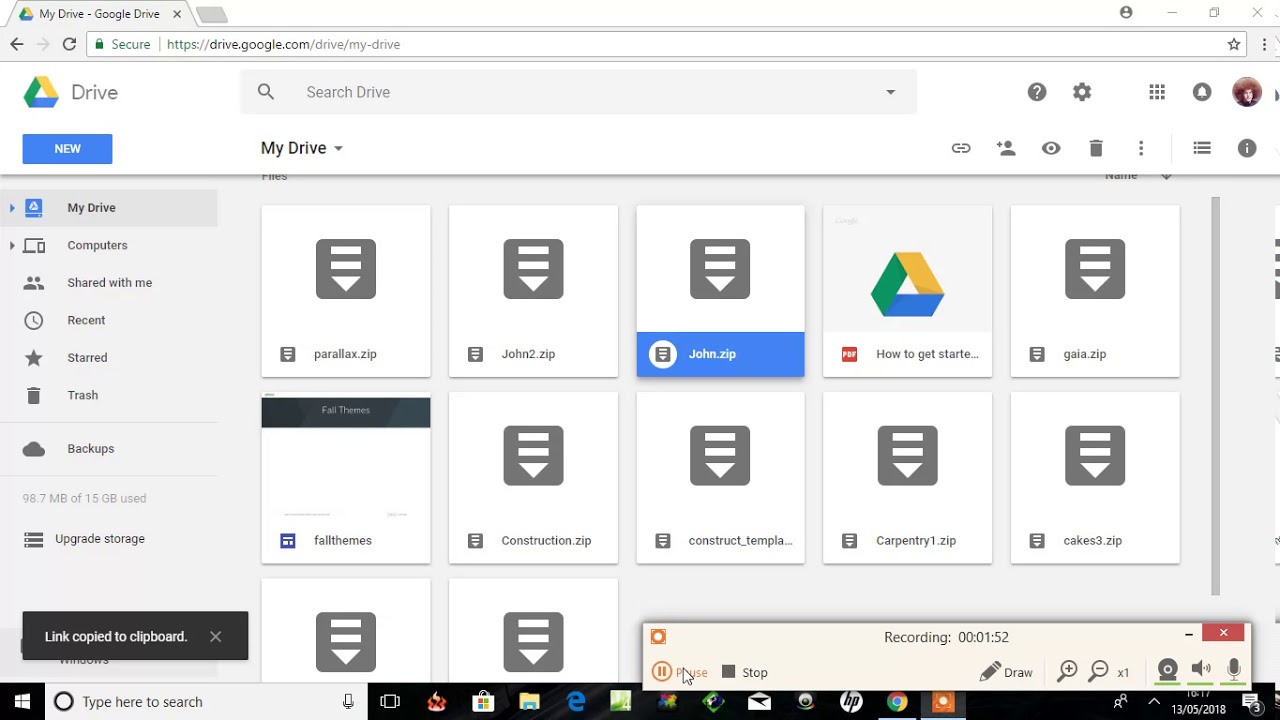Open the More actions three-dot menu
The width and height of the screenshot is (1280, 720).
[1141, 148]
